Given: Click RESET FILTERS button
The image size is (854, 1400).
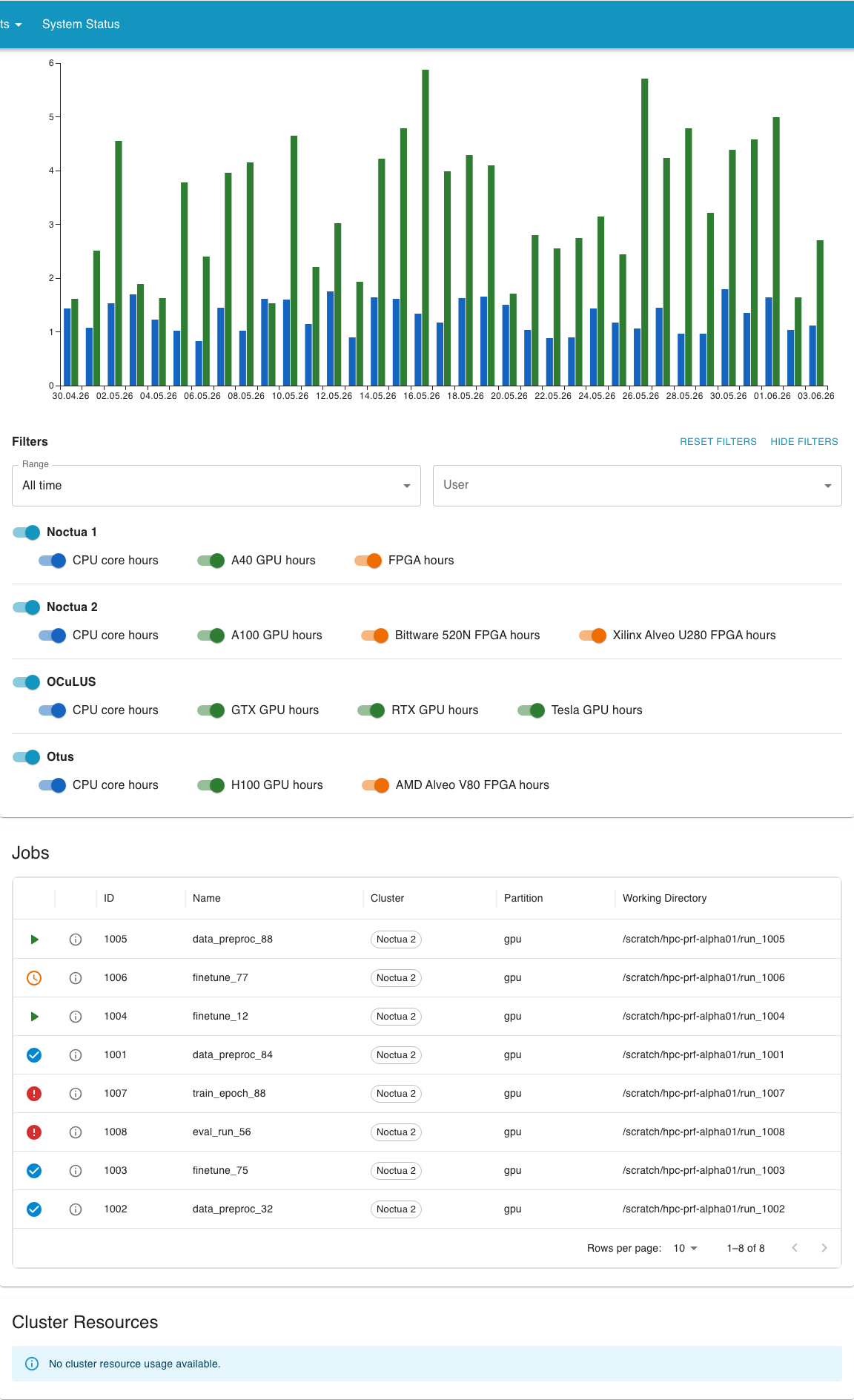Looking at the screenshot, I should (718, 441).
